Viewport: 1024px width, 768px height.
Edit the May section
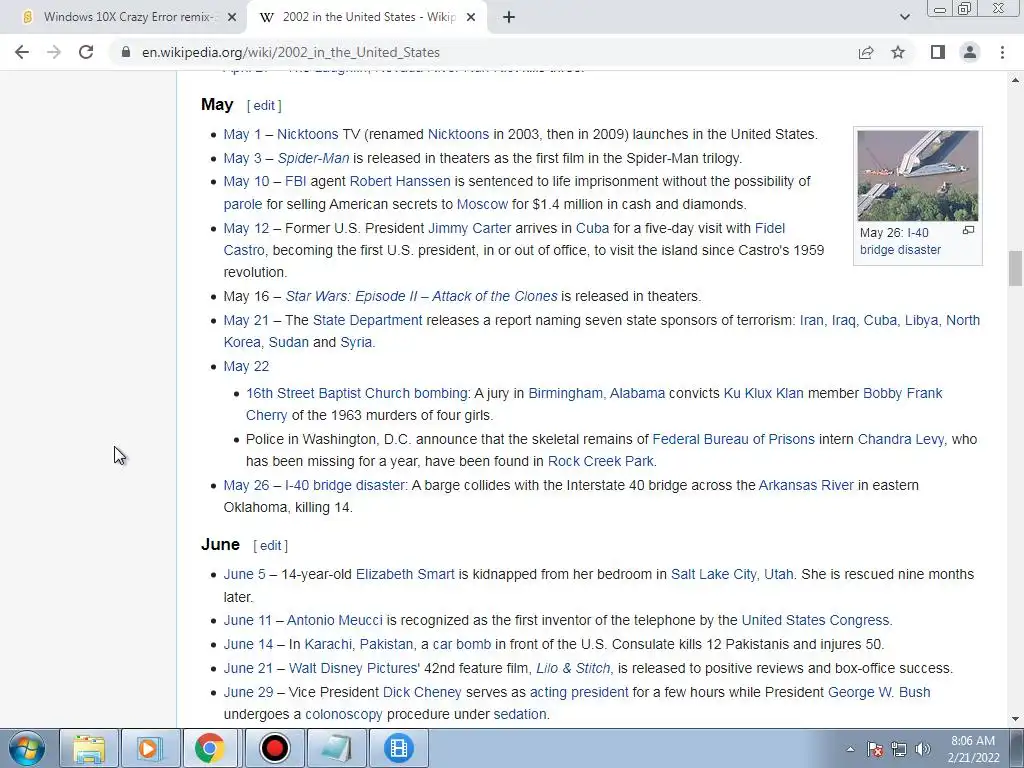point(264,106)
